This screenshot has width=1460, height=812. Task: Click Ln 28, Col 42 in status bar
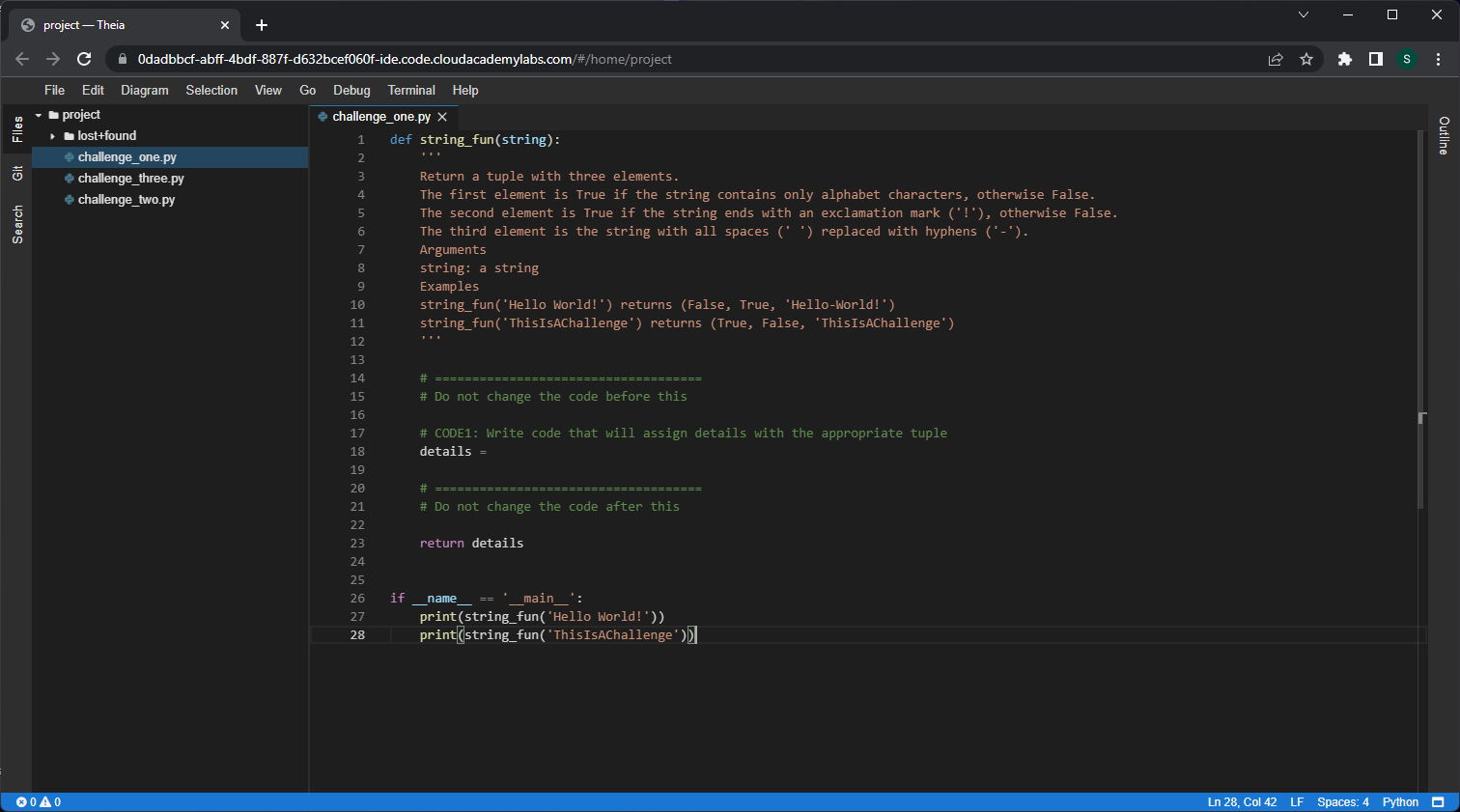tap(1242, 802)
